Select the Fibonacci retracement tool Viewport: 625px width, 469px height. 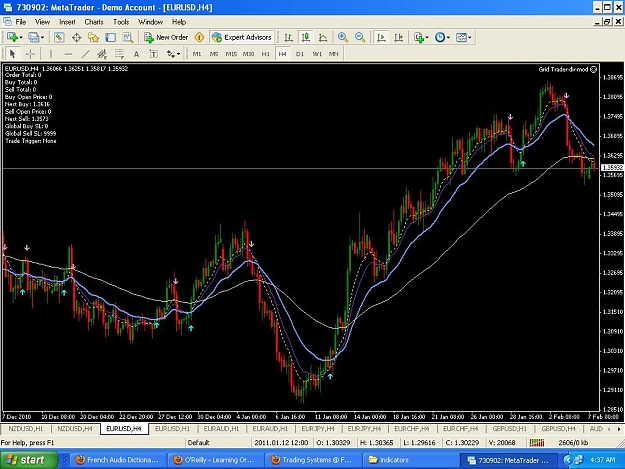[x=119, y=54]
